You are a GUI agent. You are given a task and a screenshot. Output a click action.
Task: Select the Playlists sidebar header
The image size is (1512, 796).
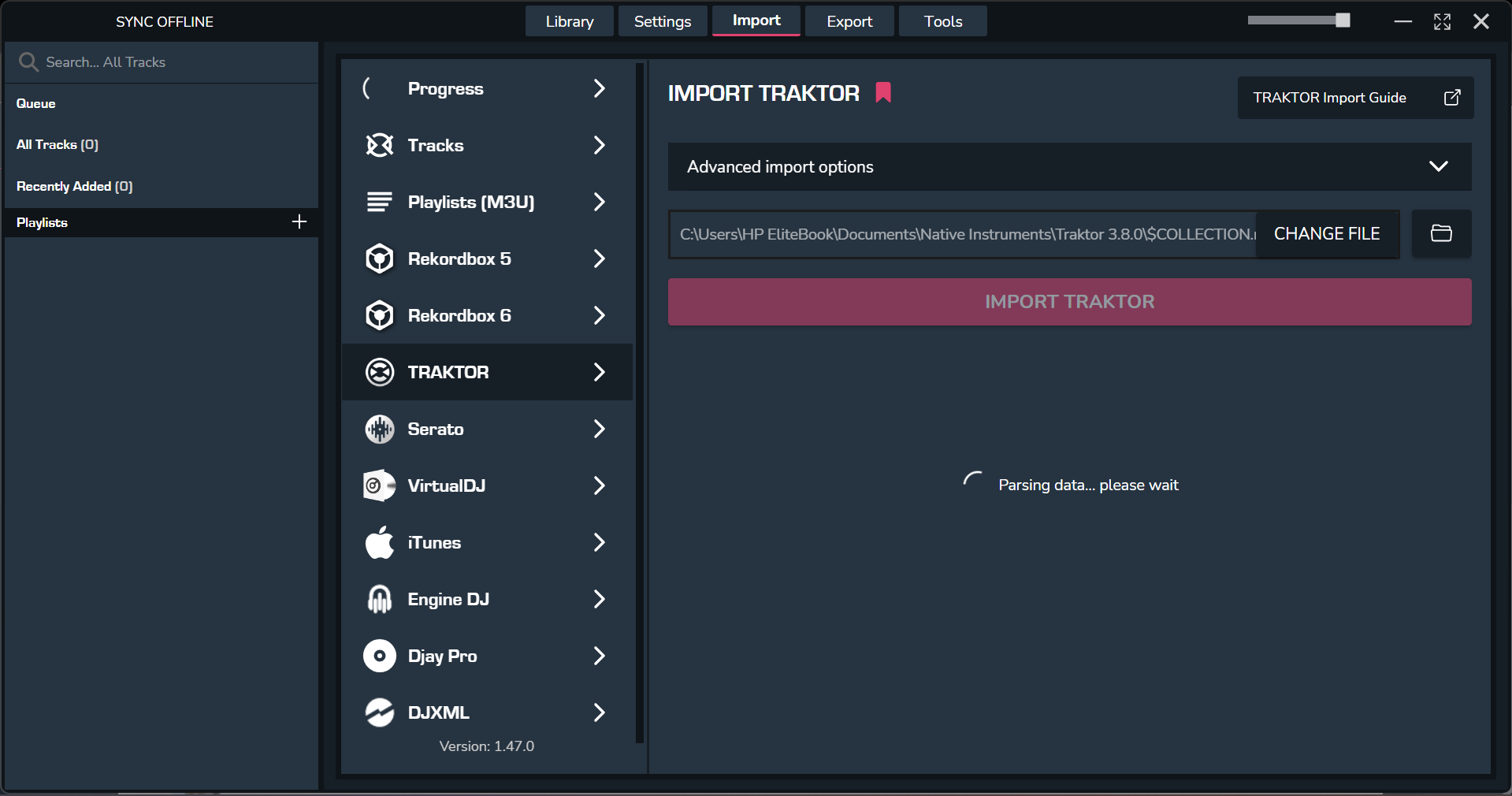pyautogui.click(x=162, y=222)
